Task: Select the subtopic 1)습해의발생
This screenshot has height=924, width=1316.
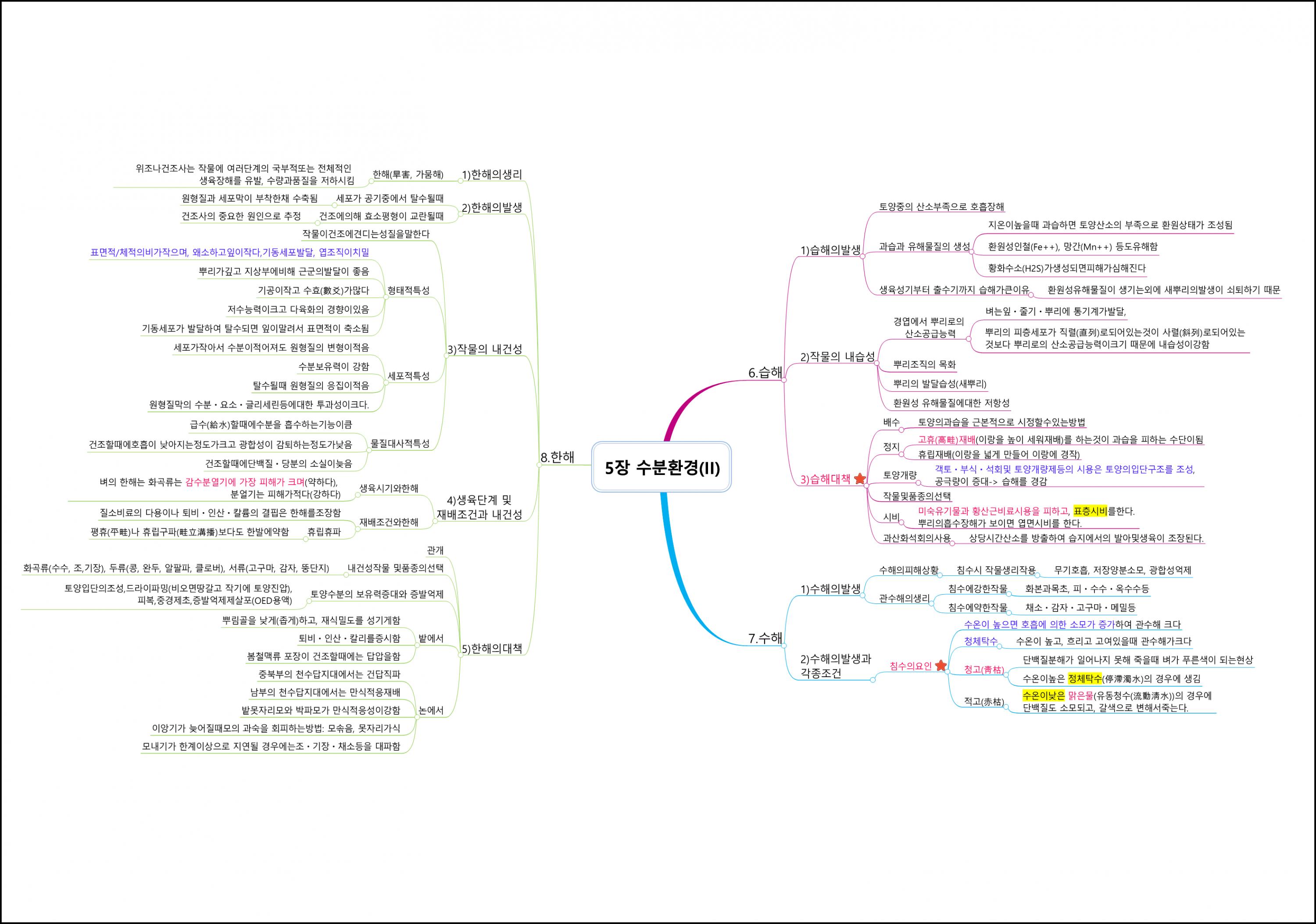Action: point(830,250)
